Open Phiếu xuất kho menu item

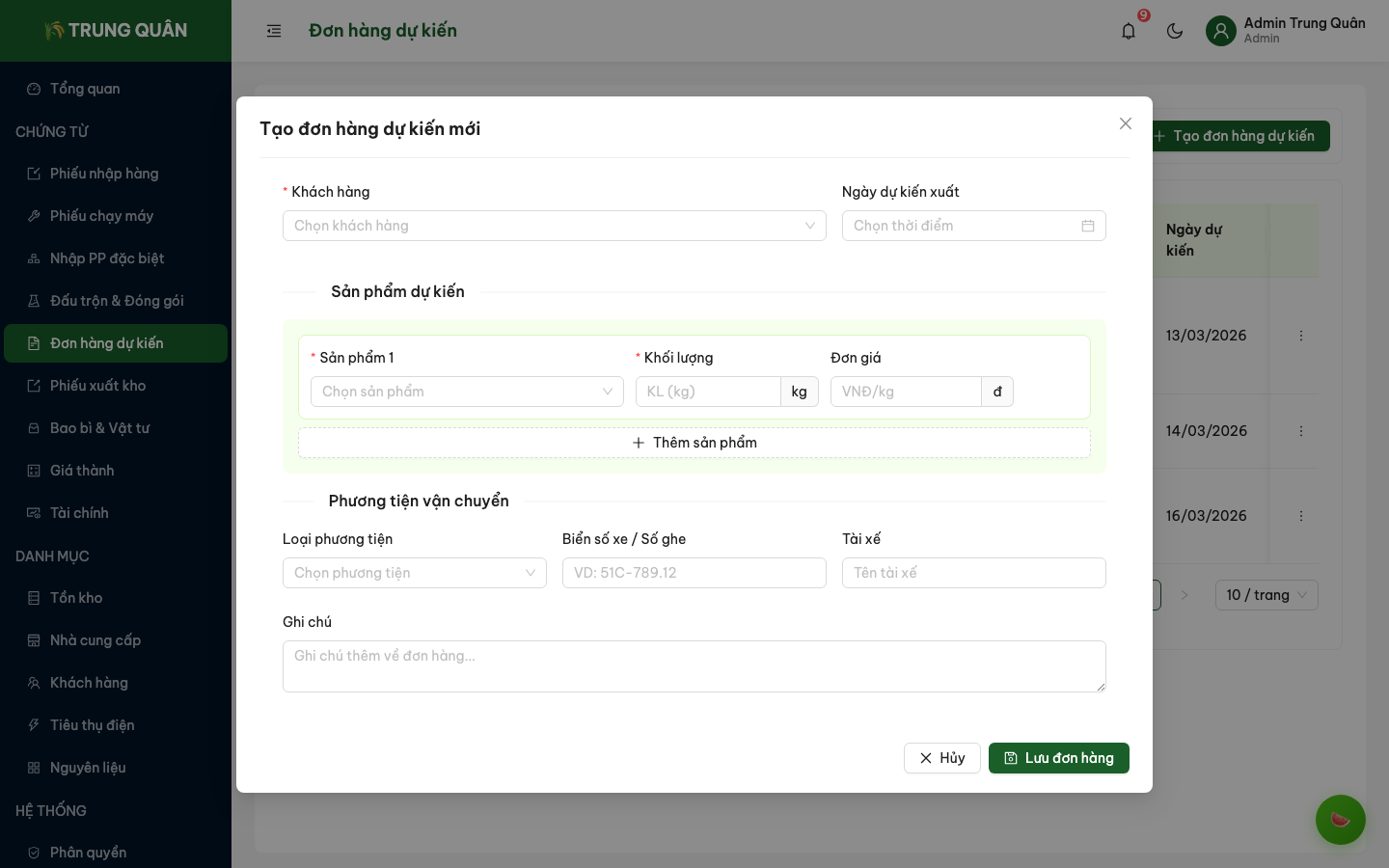pyautogui.click(x=97, y=386)
